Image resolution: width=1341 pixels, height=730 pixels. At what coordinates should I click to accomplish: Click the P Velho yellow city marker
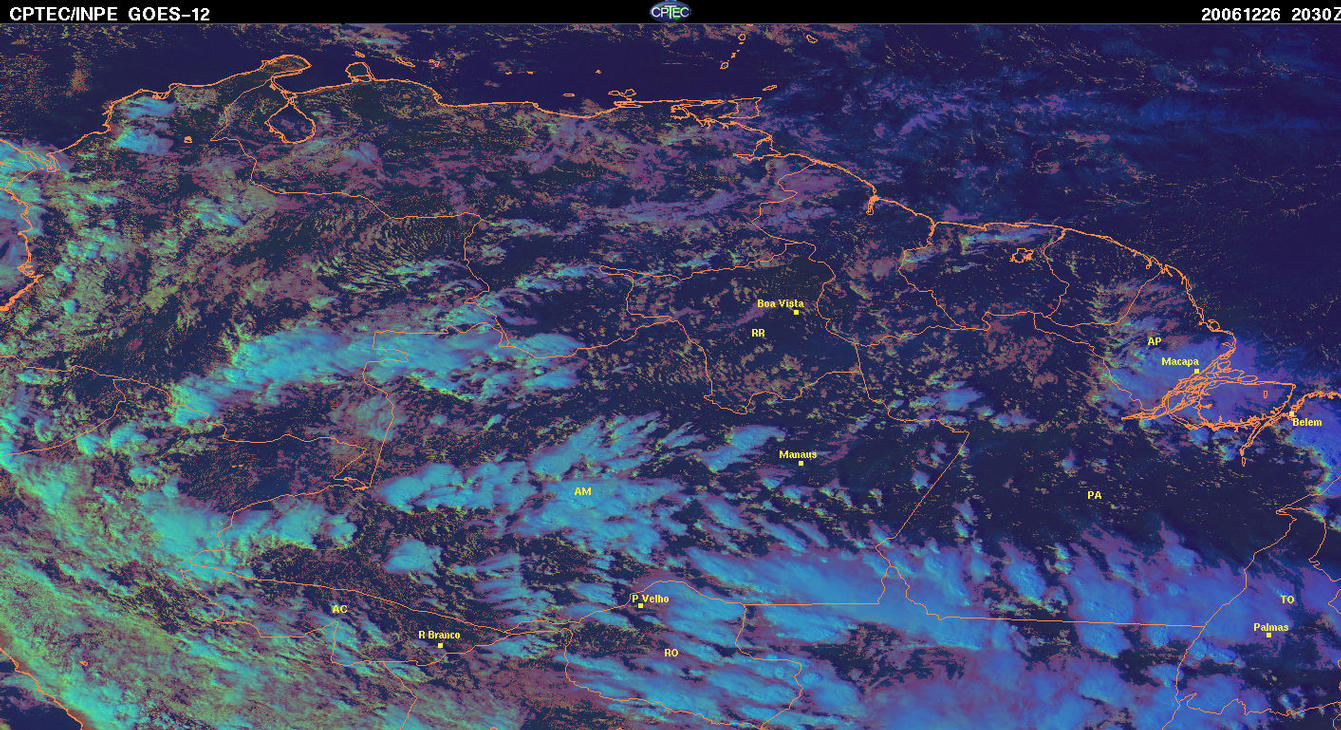(640, 606)
